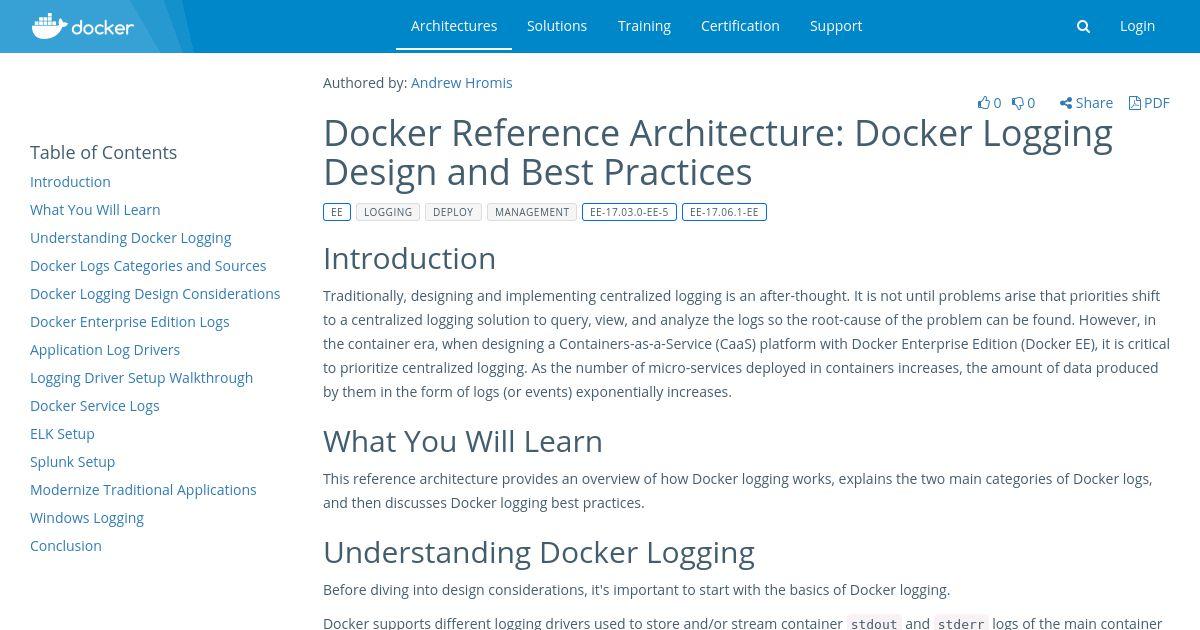Image resolution: width=1200 pixels, height=630 pixels.
Task: Jump to ELK Setup section
Action: pos(62,434)
